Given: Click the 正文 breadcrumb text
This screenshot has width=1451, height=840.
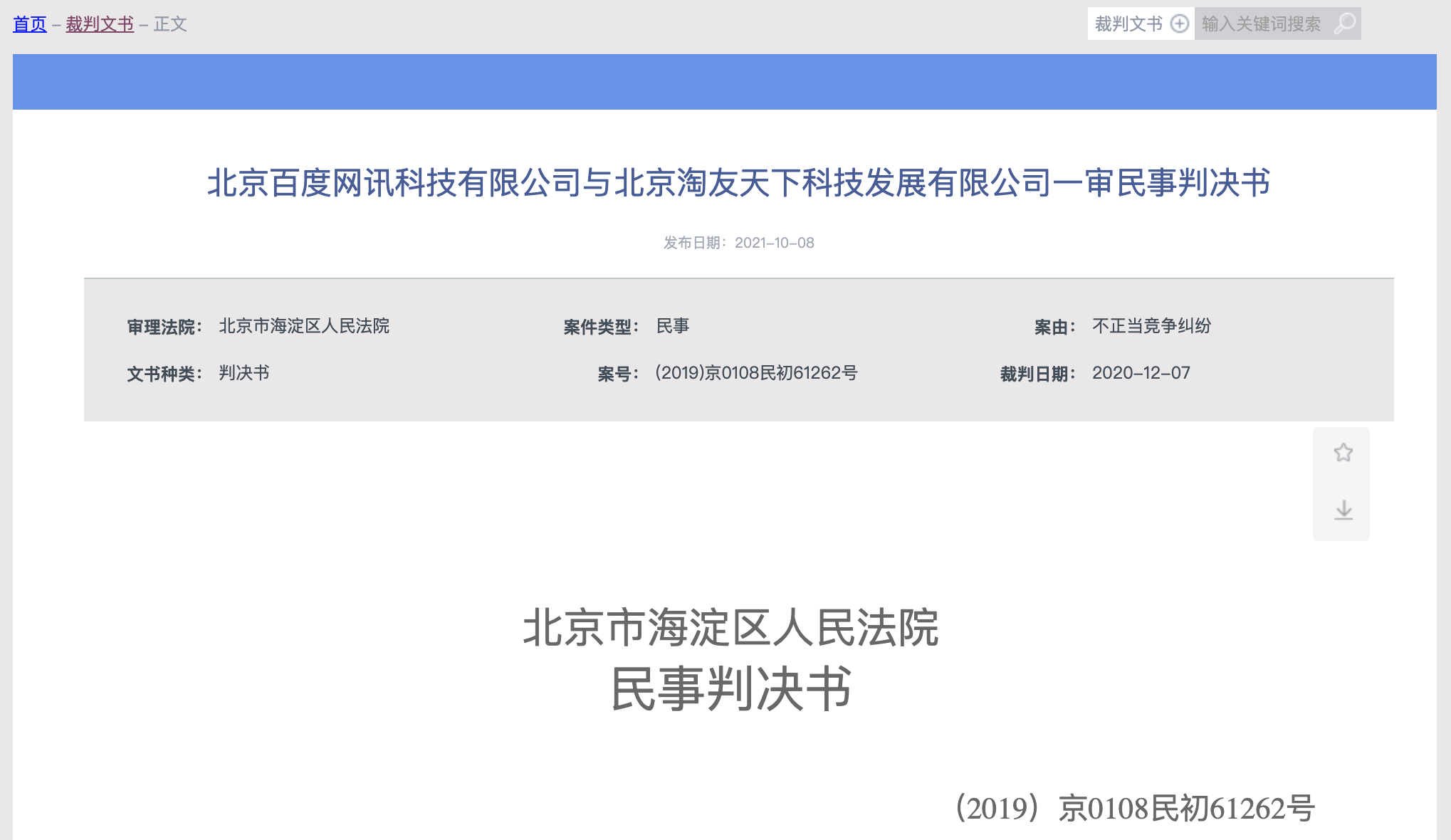Looking at the screenshot, I should [170, 24].
